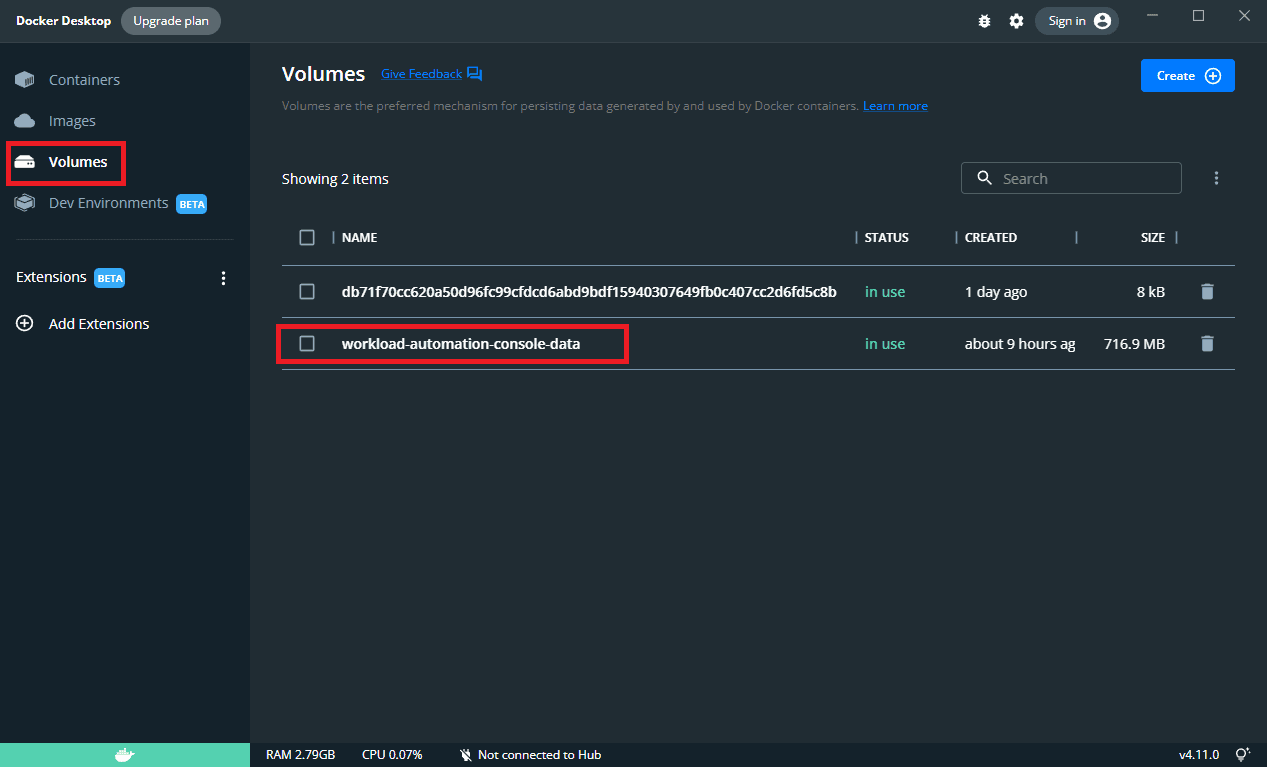Close the Docker Desktop window

coord(1244,16)
